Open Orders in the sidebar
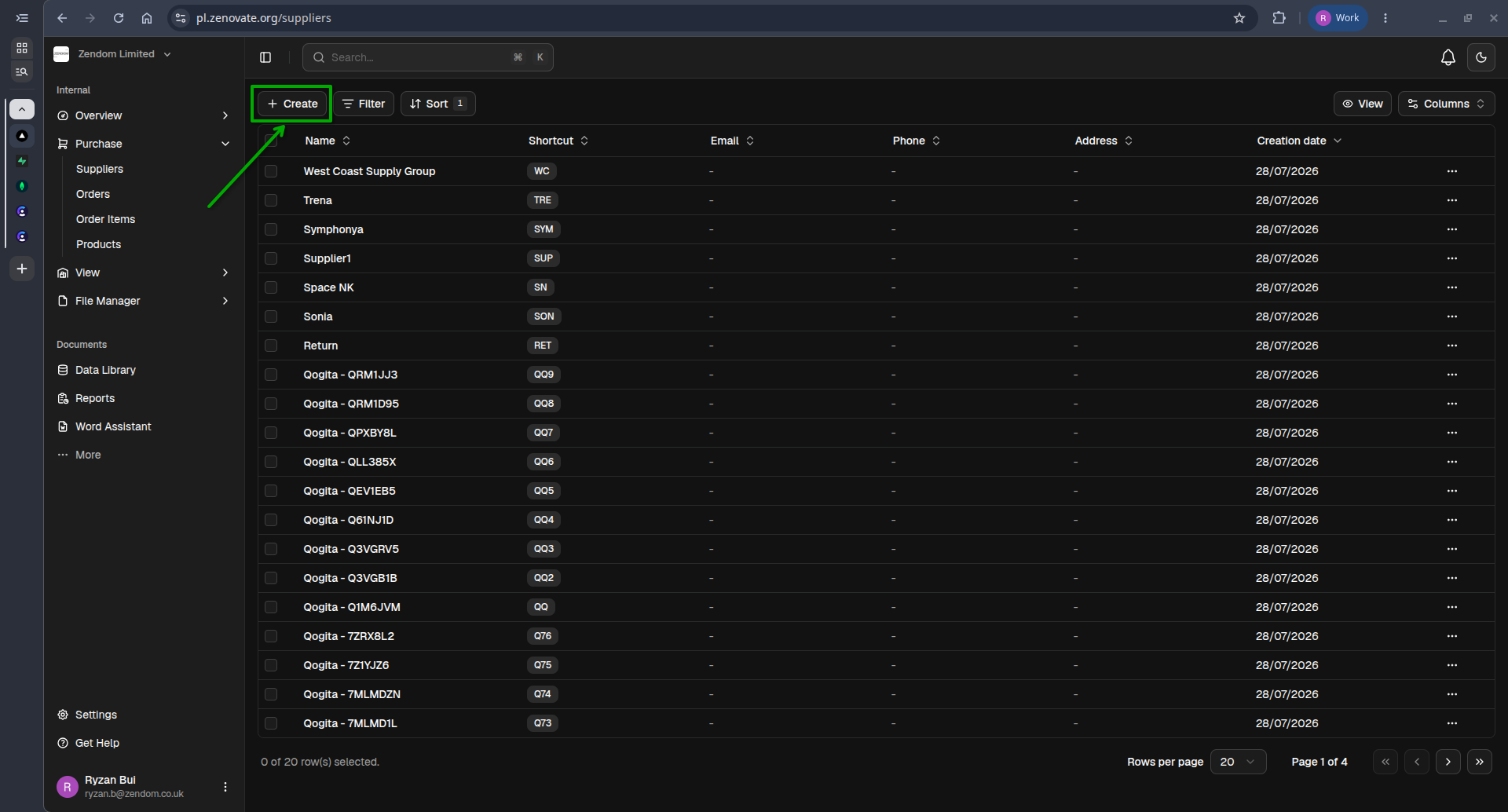The height and width of the screenshot is (812, 1508). [x=93, y=194]
